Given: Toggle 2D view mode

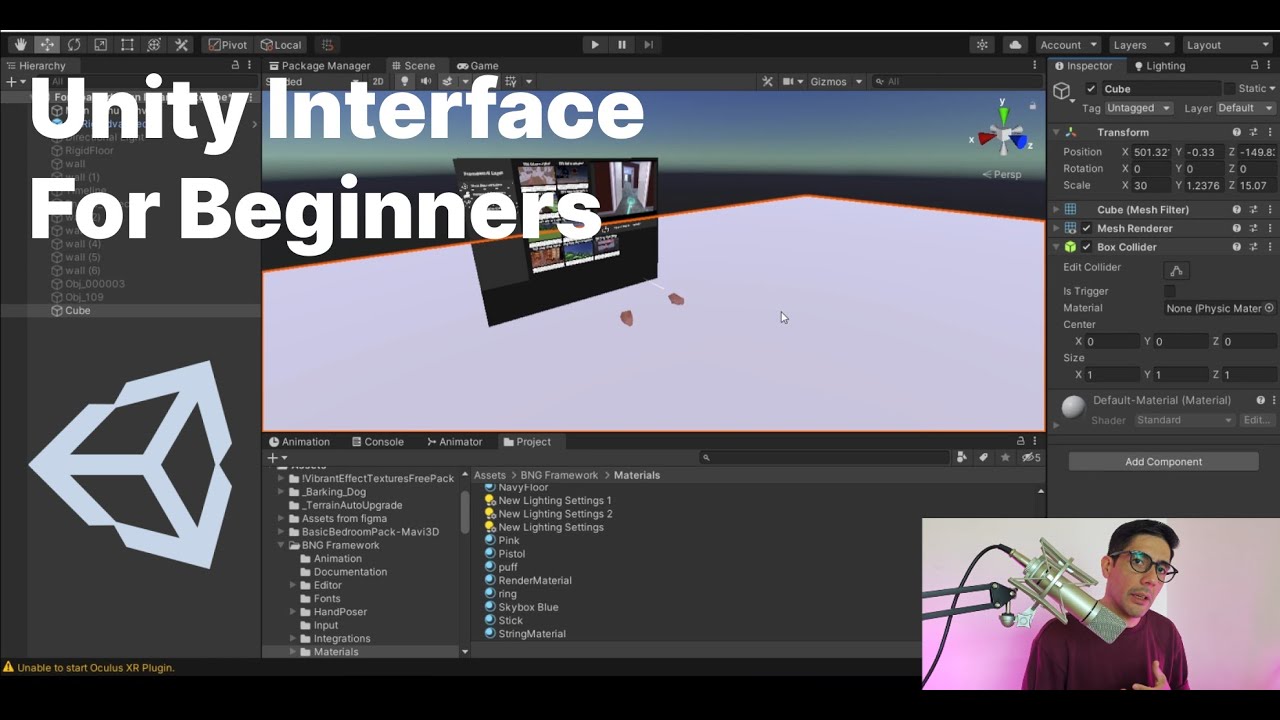Looking at the screenshot, I should pos(378,82).
